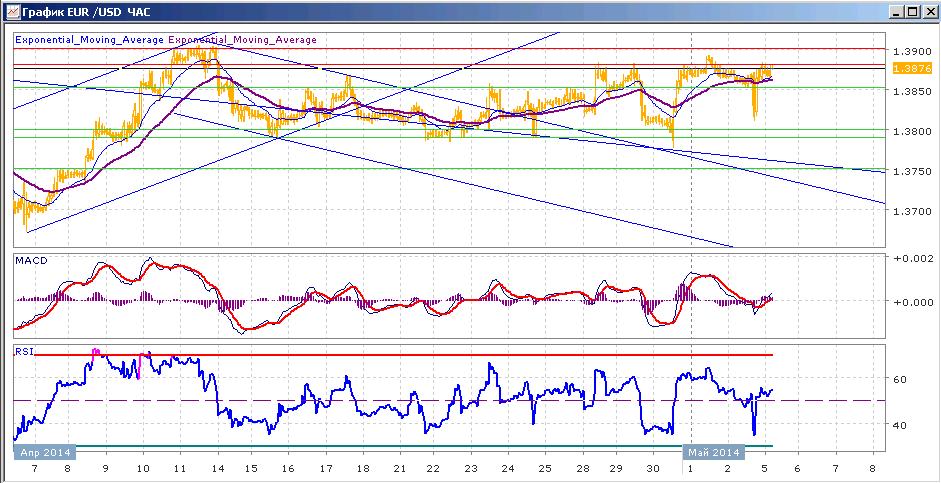The width and height of the screenshot is (941, 483).
Task: Click date 17 on the time axis
Action: (x=326, y=467)
